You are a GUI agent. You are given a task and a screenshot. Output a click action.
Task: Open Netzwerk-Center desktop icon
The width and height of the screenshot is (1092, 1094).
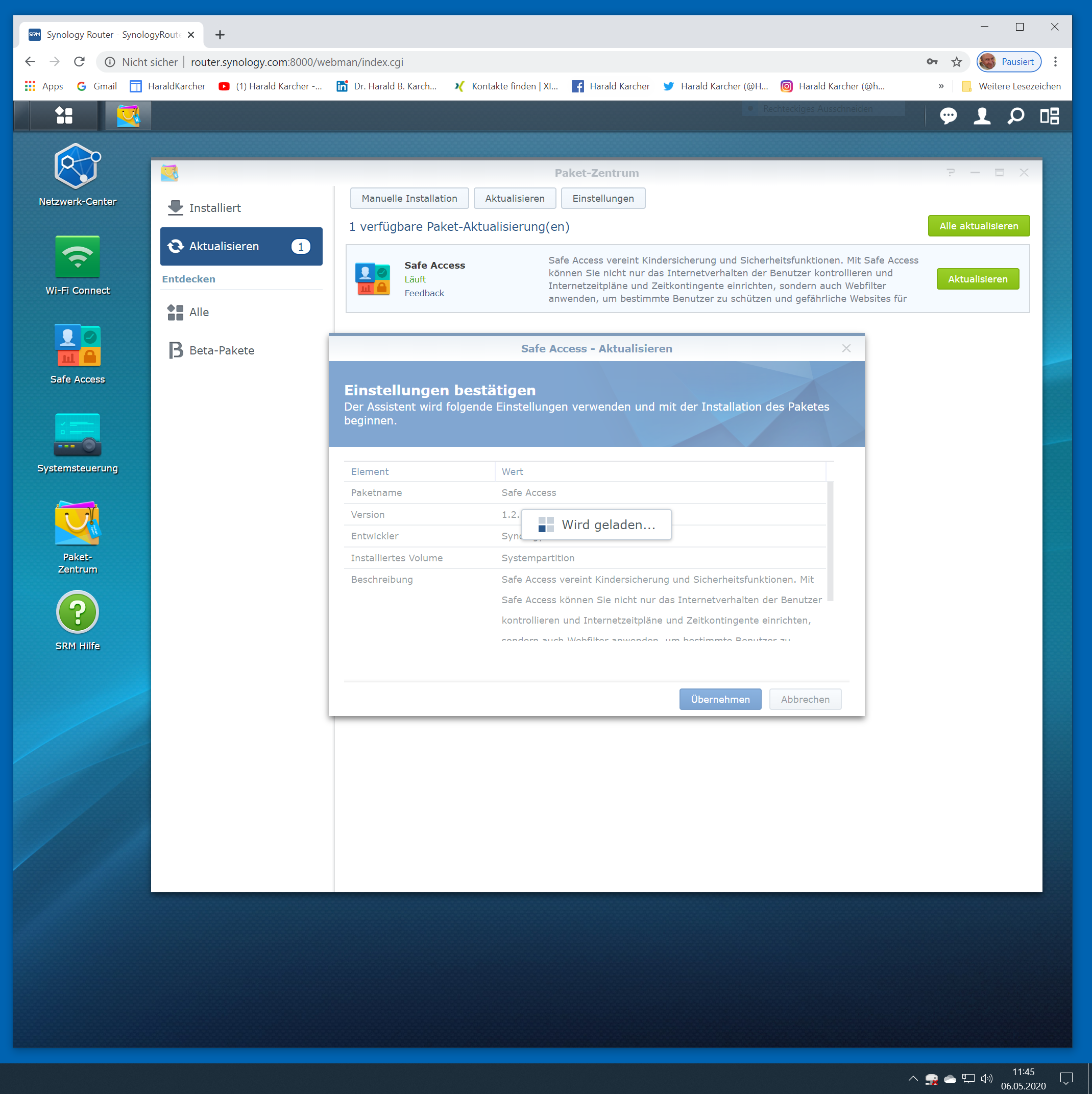(78, 167)
